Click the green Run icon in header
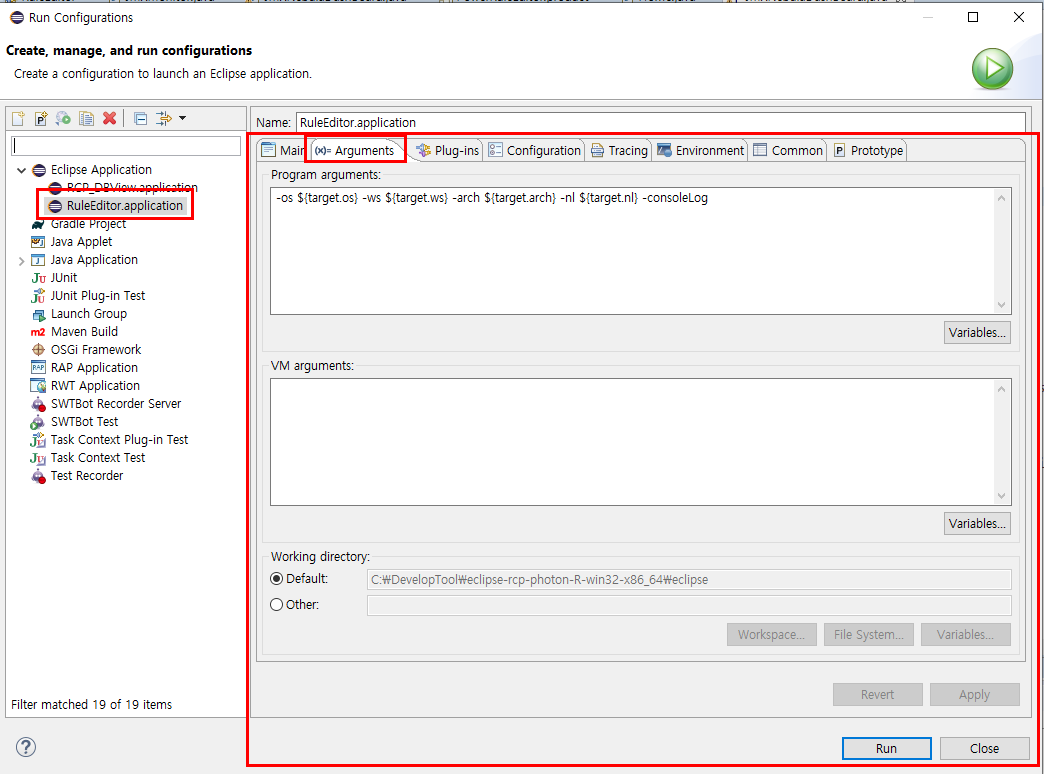 point(992,69)
